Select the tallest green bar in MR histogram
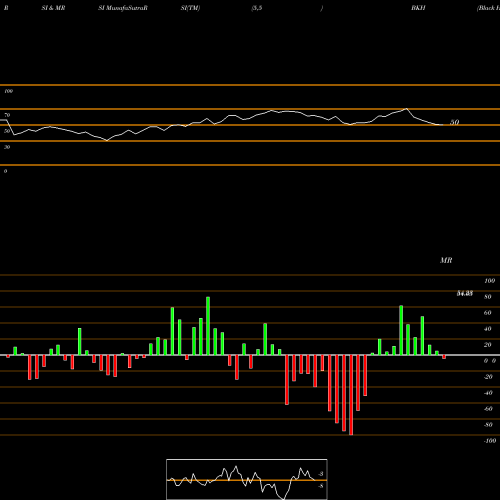The width and height of the screenshot is (500, 500). [x=208, y=326]
